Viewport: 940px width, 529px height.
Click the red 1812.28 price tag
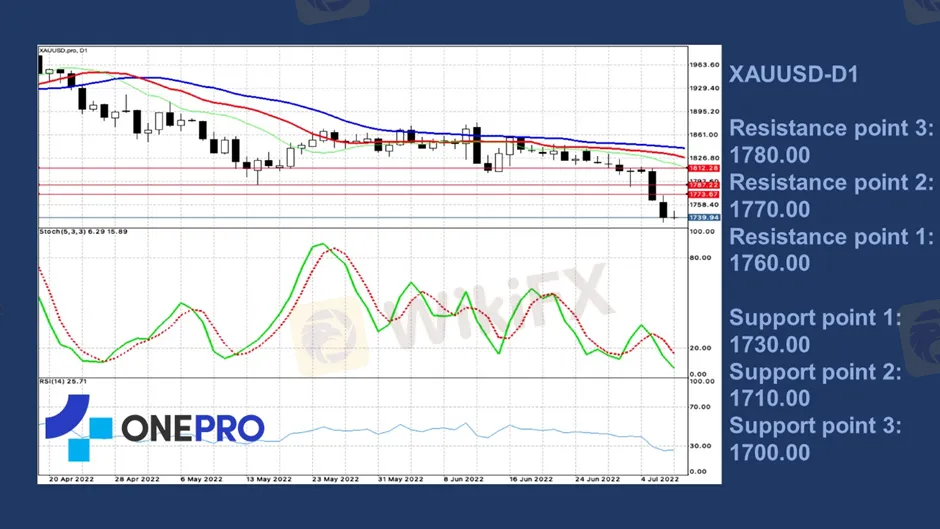704,169
